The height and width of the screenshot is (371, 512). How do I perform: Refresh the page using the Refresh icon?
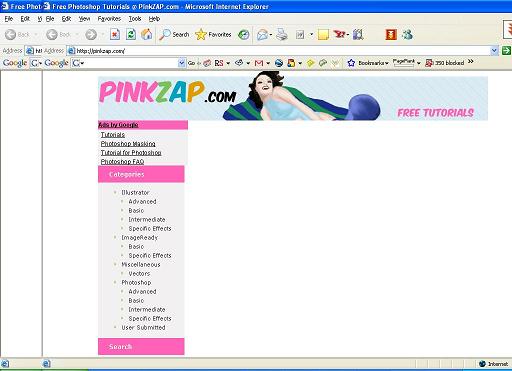point(131,34)
